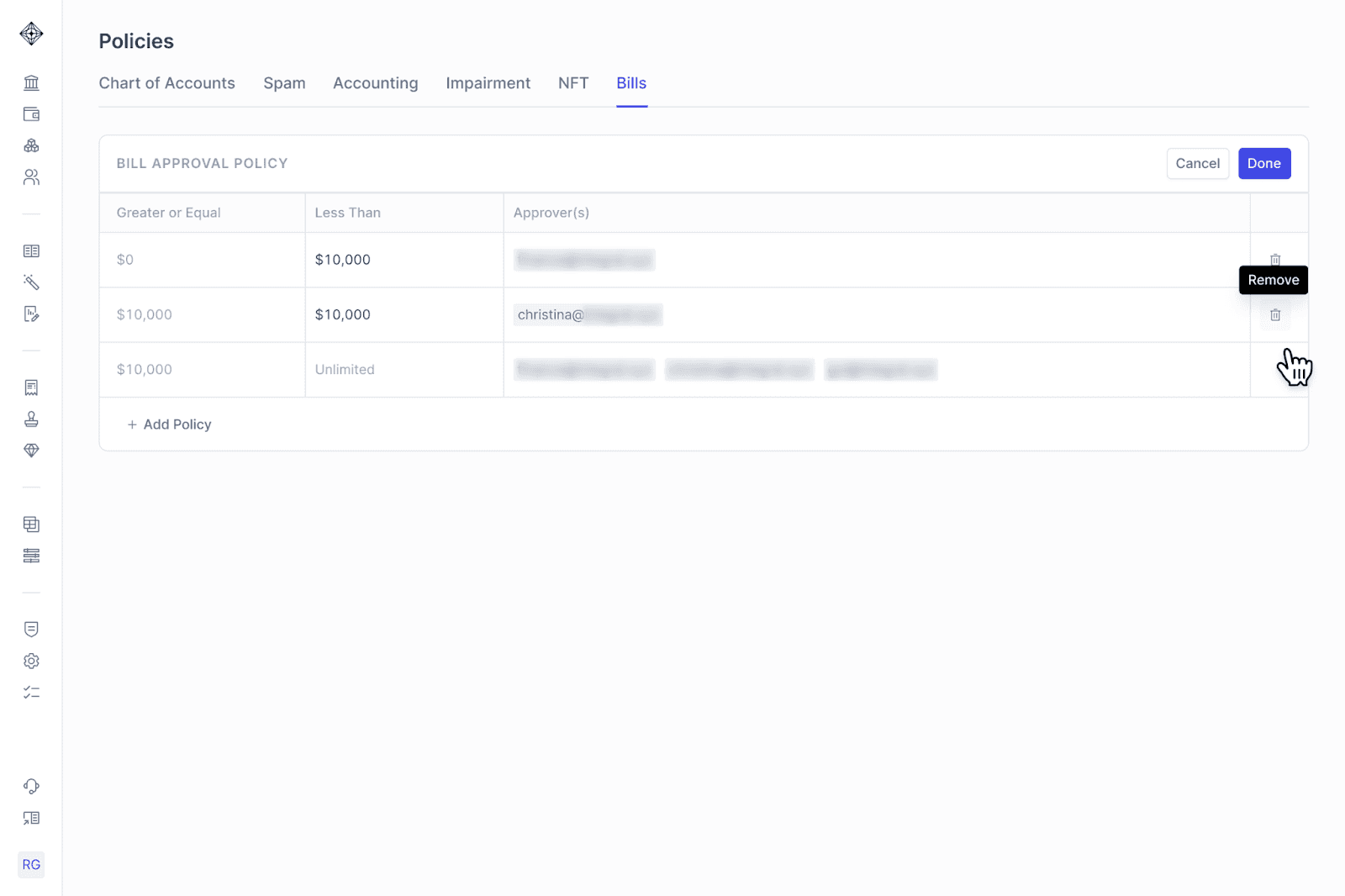Click the Unlimited cell
Viewport: 1345px width, 896px height.
click(404, 369)
